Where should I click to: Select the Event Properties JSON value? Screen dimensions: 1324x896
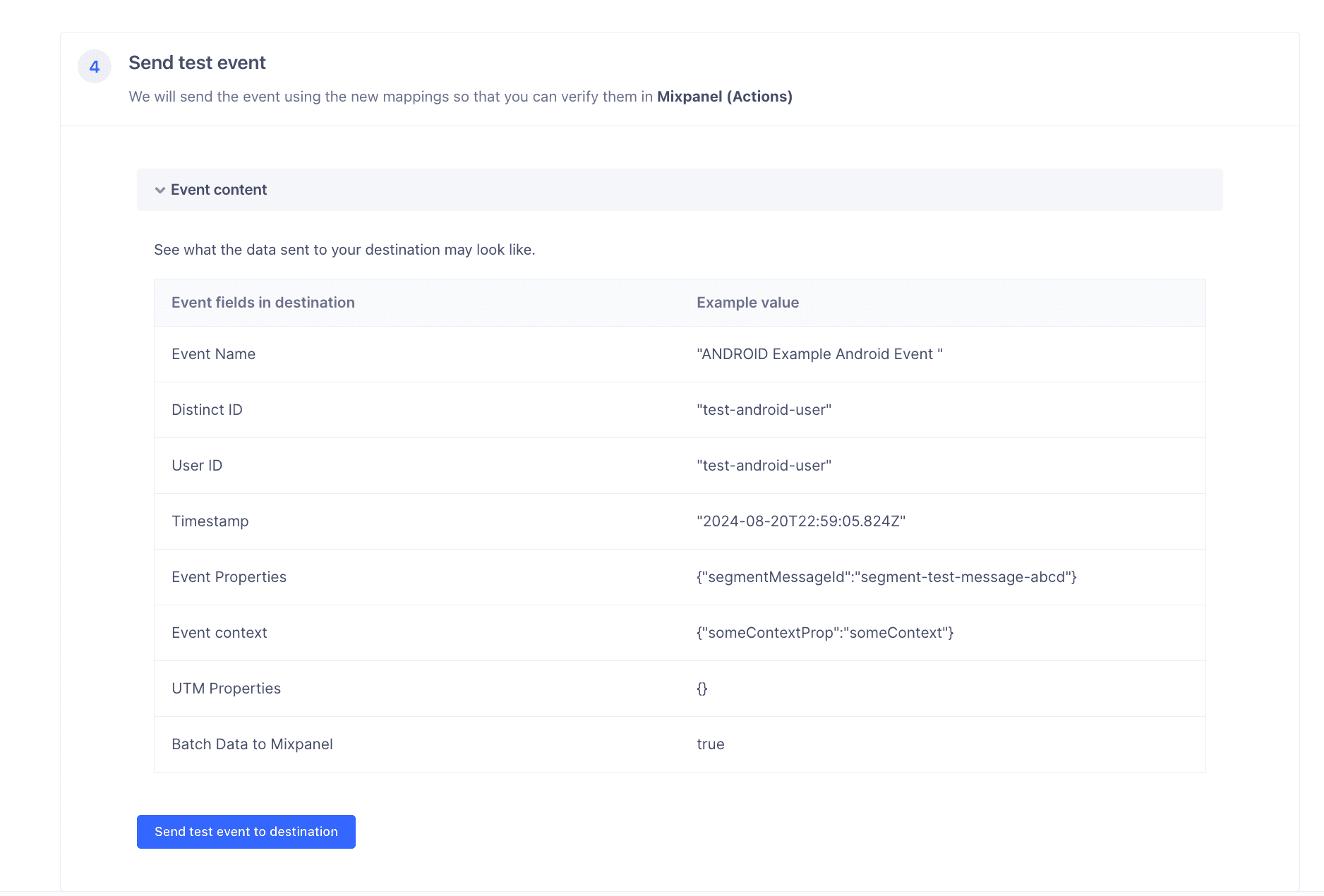pos(886,576)
